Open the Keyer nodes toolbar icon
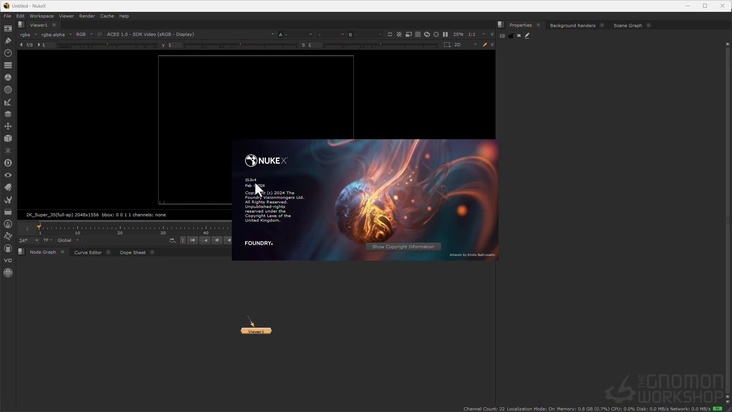 [8, 102]
